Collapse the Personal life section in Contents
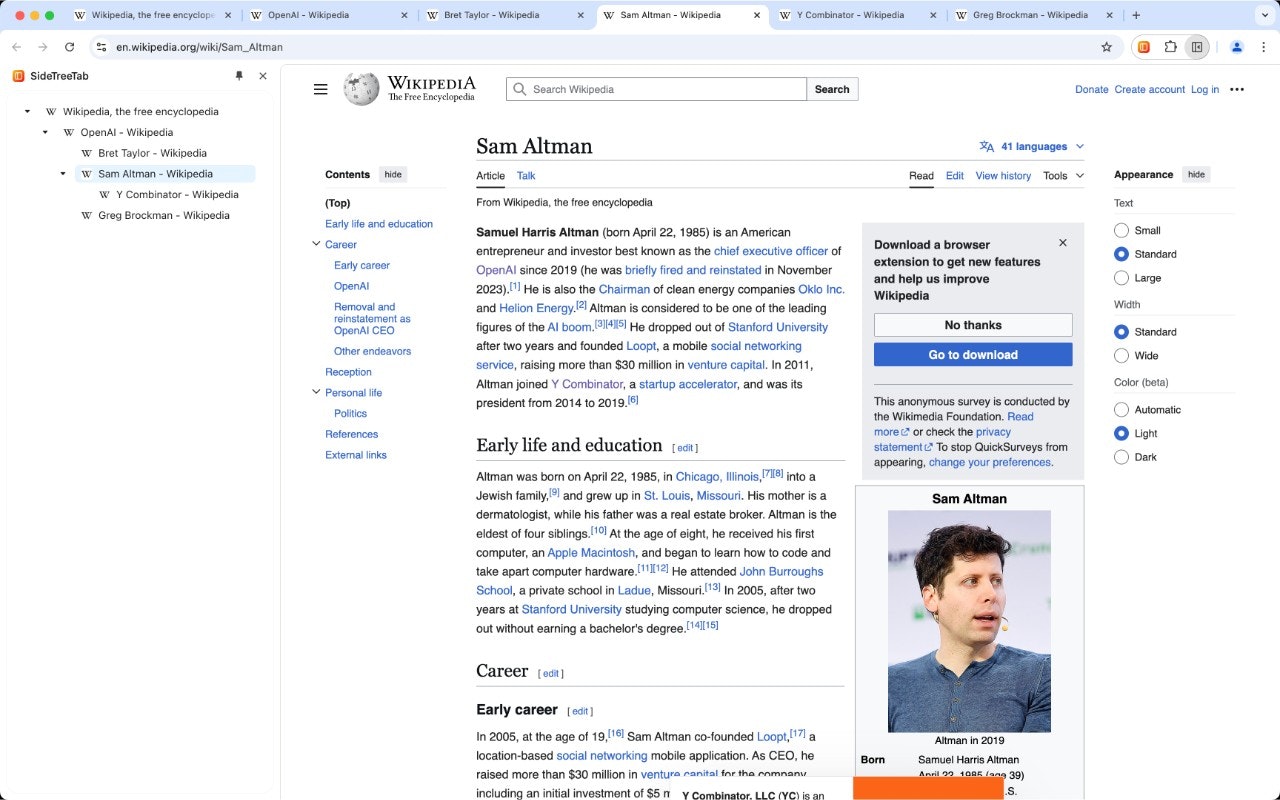 pyautogui.click(x=316, y=392)
